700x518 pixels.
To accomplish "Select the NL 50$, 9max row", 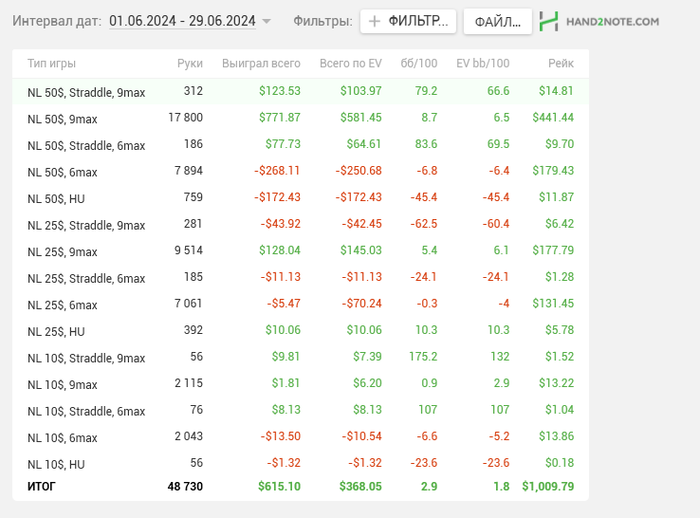I will tap(300, 118).
